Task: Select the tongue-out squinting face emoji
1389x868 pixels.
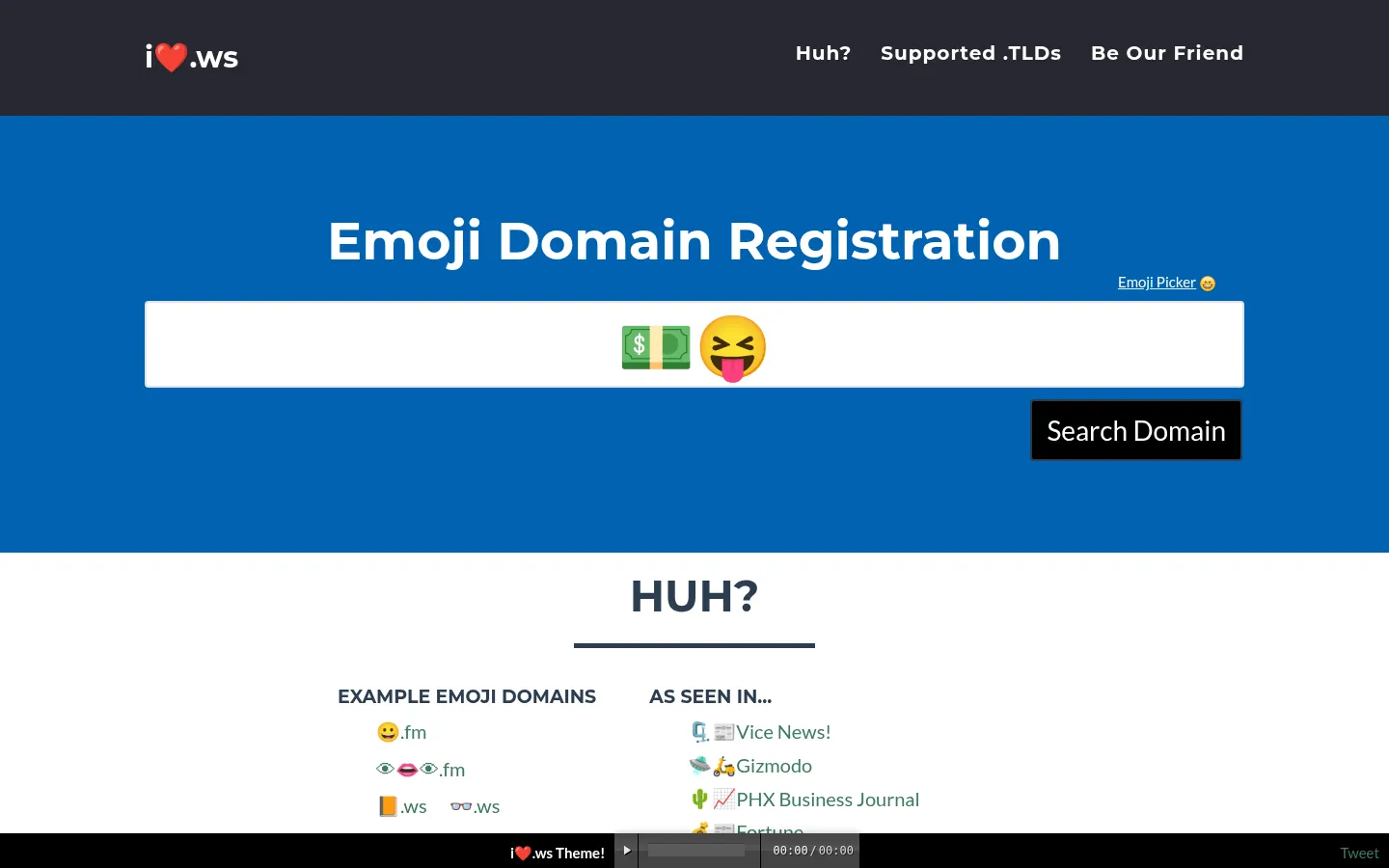Action: (732, 348)
